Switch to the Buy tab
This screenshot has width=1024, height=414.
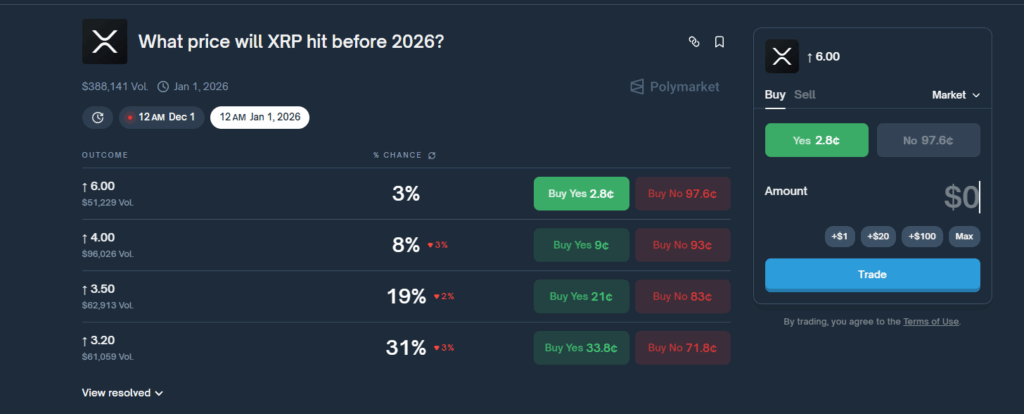click(x=774, y=95)
